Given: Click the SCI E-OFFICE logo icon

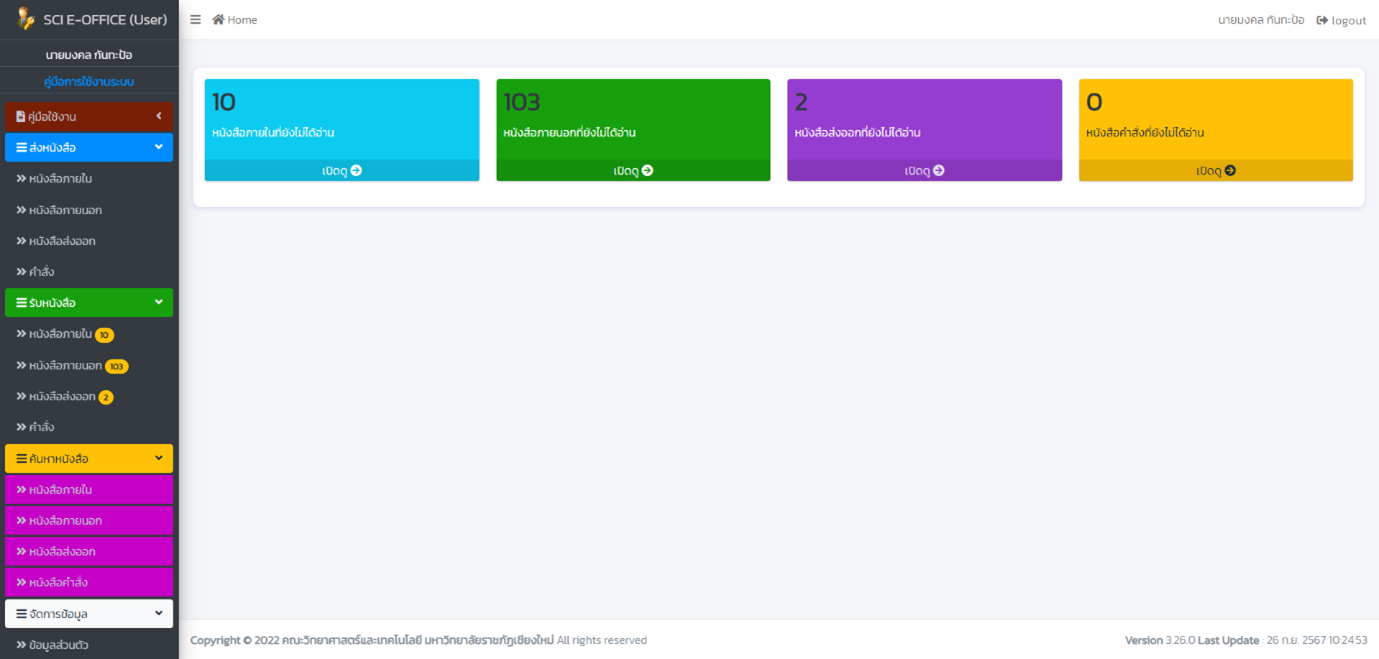Looking at the screenshot, I should 26,19.
